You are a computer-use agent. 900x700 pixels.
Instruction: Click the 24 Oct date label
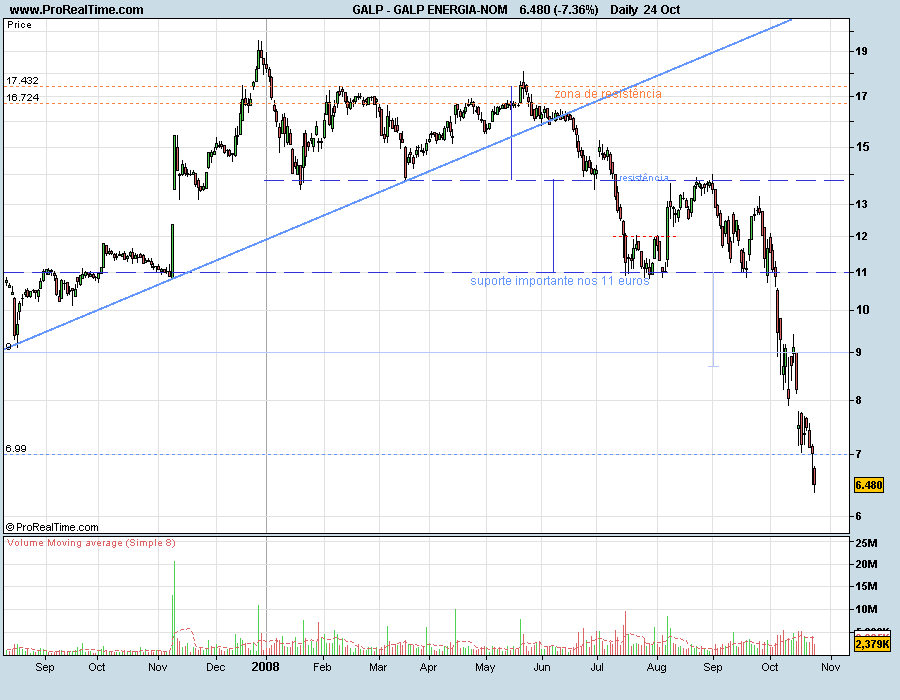pyautogui.click(x=661, y=10)
